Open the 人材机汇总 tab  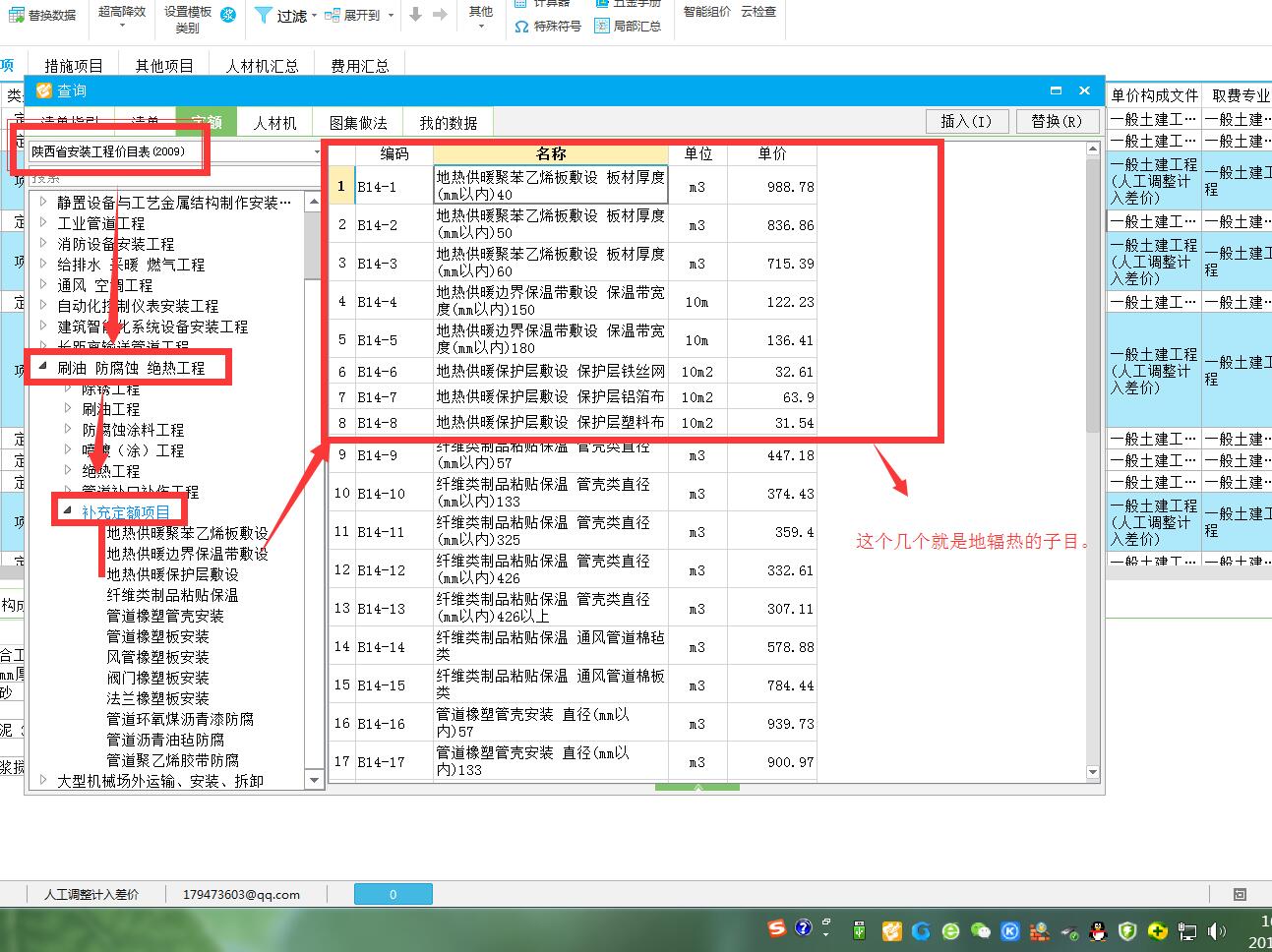click(262, 66)
